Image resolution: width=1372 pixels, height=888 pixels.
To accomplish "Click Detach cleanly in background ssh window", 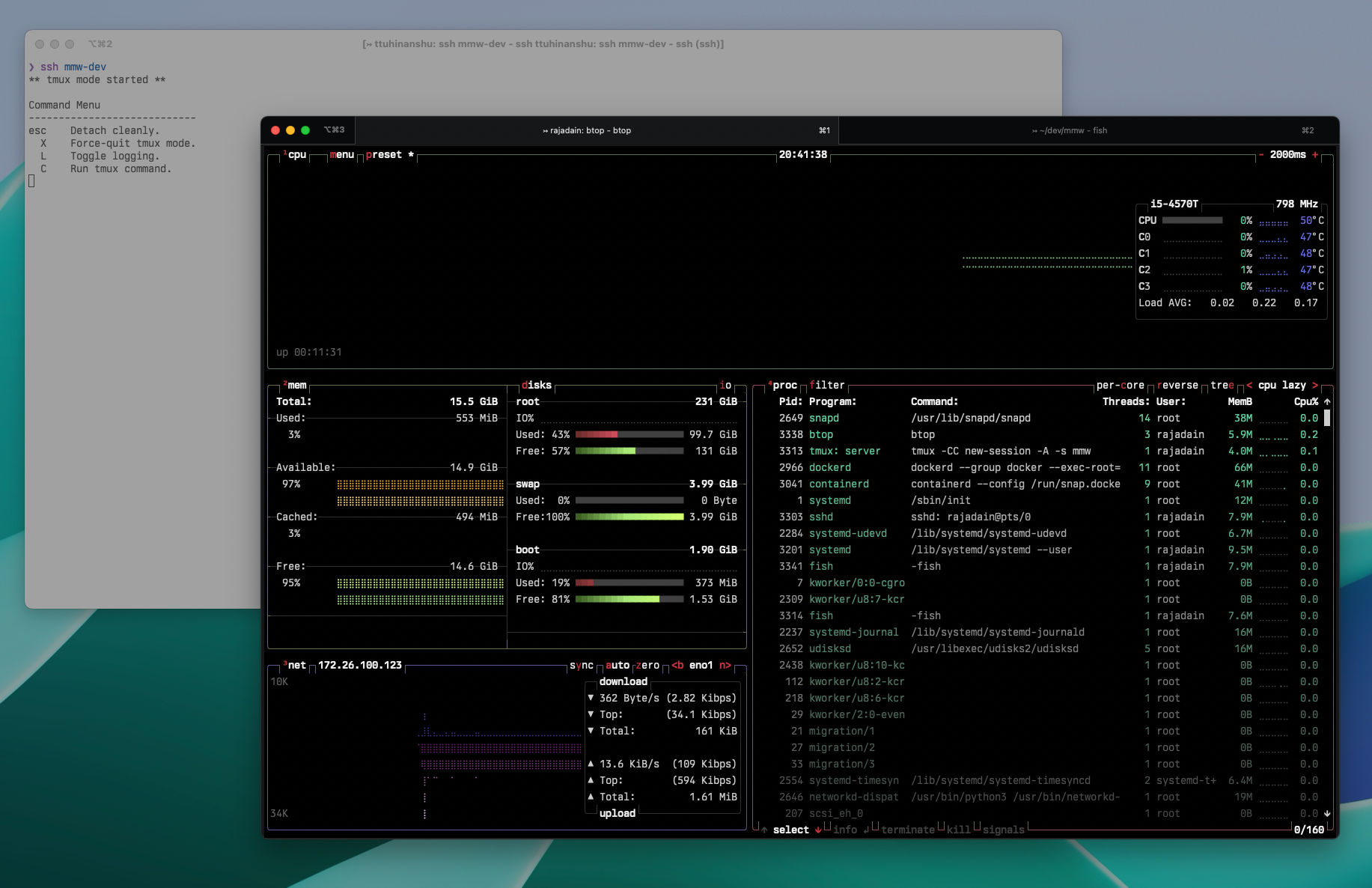I will pyautogui.click(x=115, y=131).
